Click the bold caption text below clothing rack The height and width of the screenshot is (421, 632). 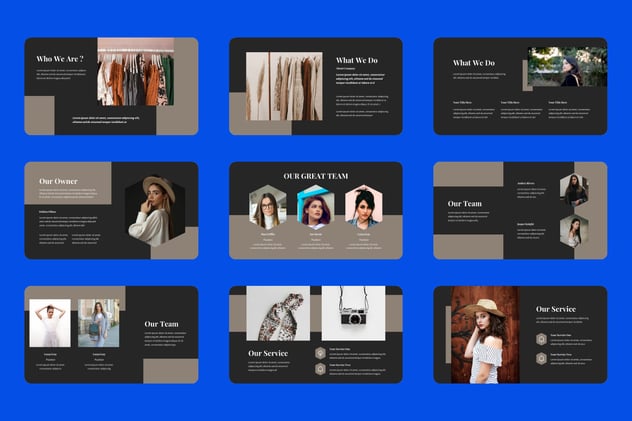(x=106, y=120)
